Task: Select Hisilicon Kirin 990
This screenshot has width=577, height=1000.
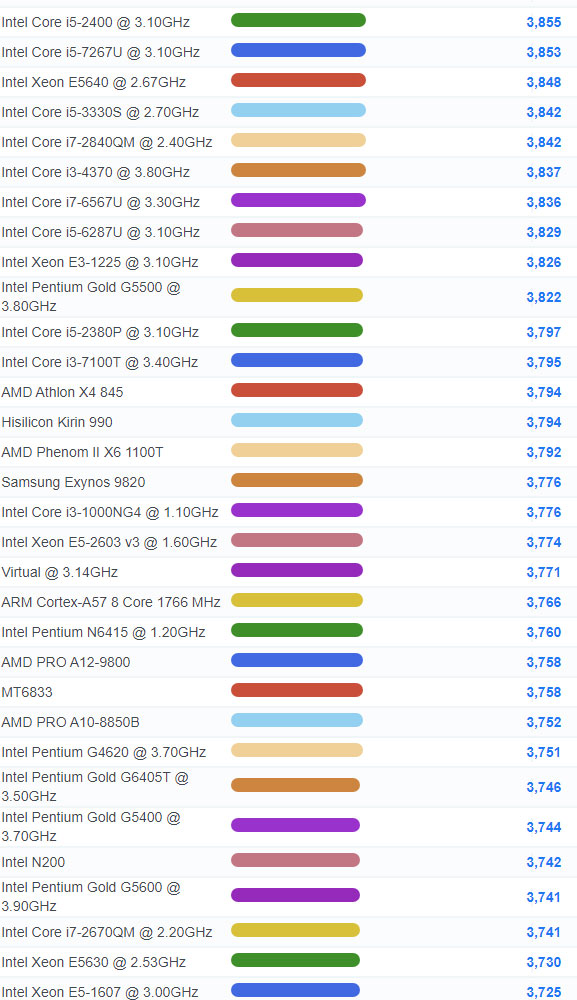Action: pos(57,422)
